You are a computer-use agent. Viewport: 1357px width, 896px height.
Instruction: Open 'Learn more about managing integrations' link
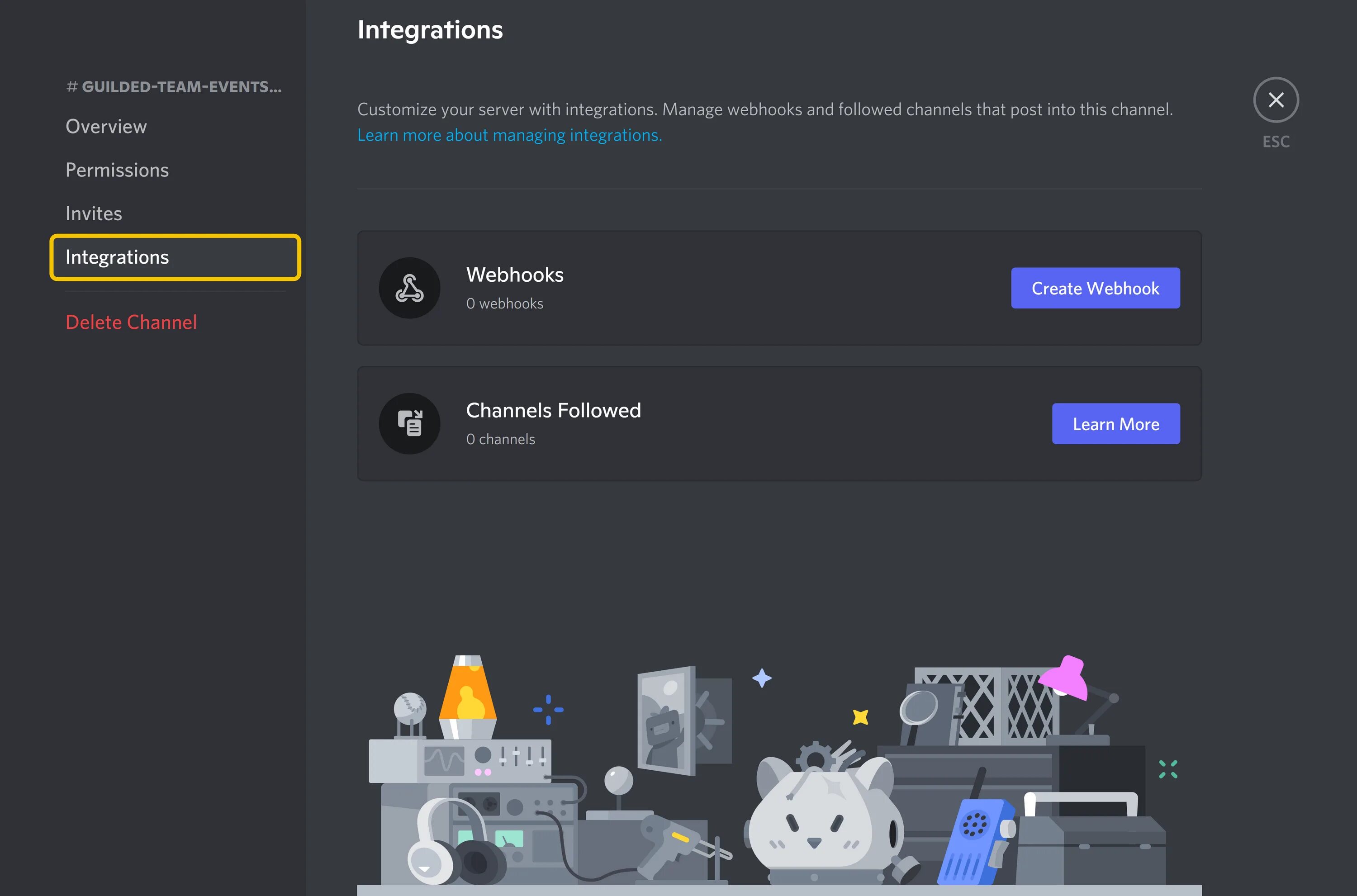tap(509, 135)
